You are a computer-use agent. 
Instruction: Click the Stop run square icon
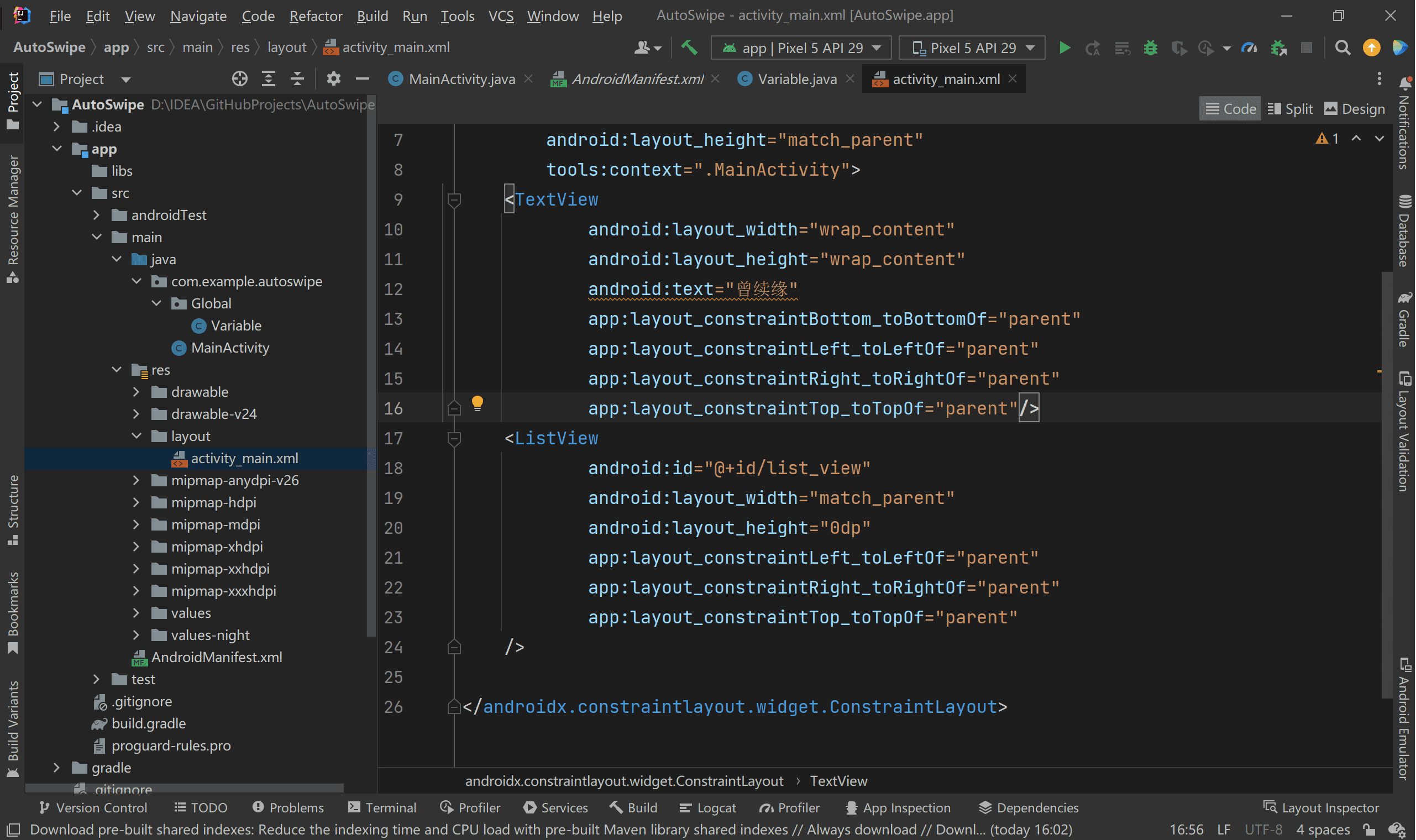tap(1306, 48)
